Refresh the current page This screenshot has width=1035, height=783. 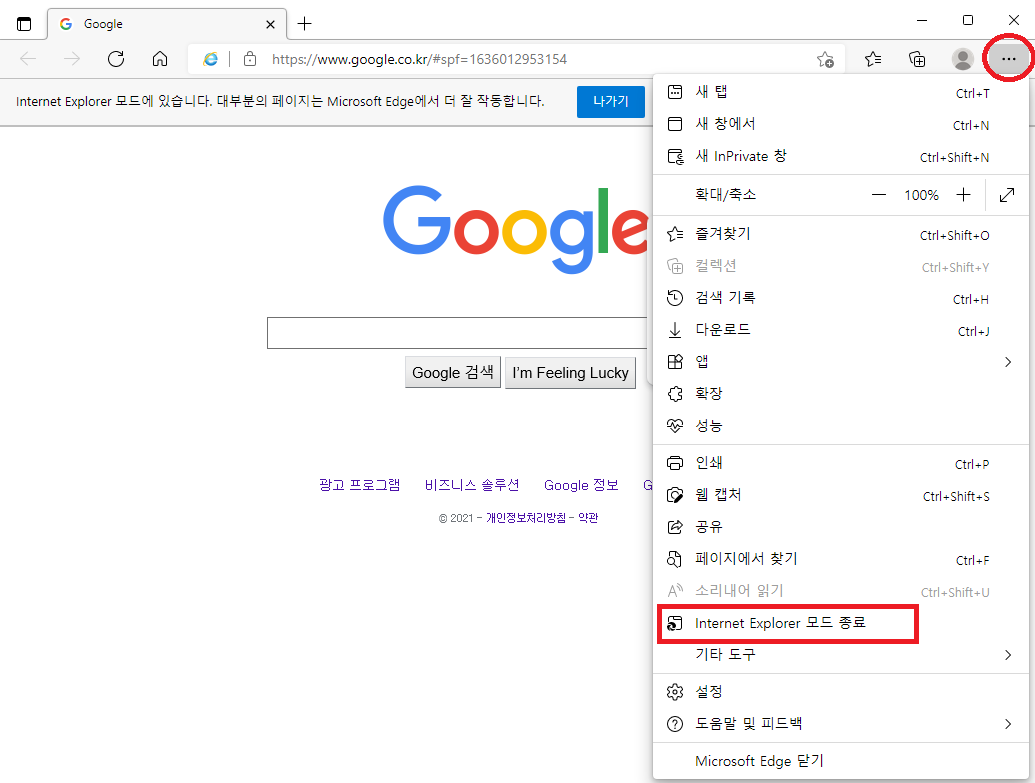(116, 59)
